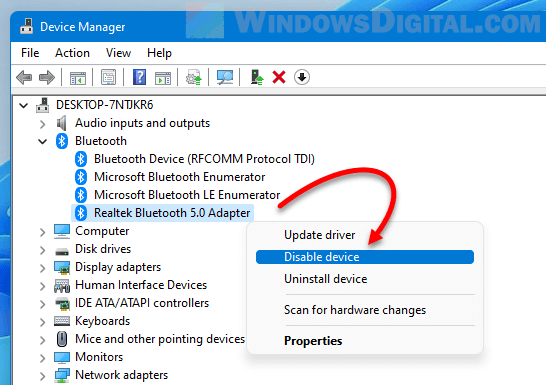Screen dimensions: 546x385
Task: Click the Add driver toolbar icon
Action: 257,77
